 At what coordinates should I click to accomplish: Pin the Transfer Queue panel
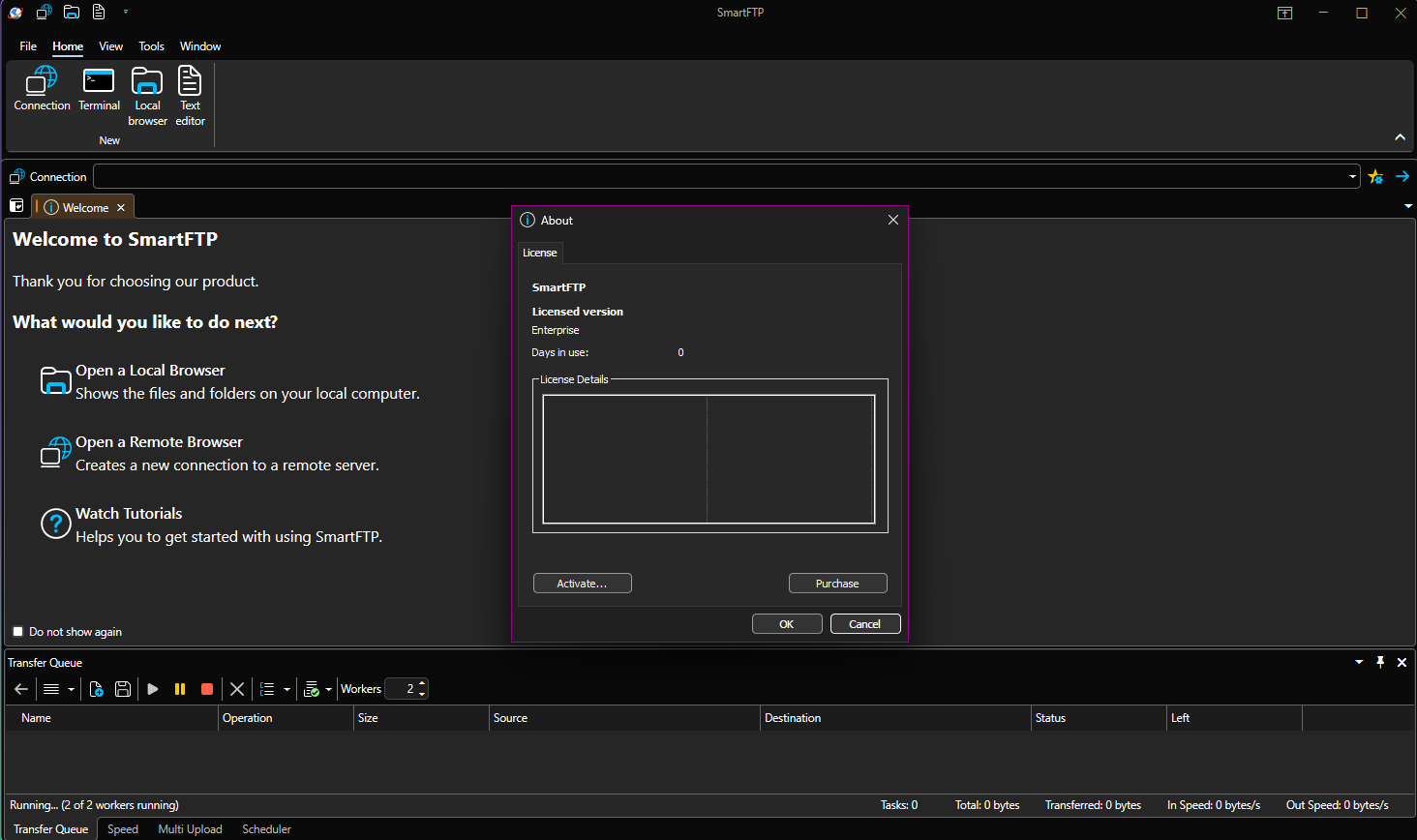tap(1380, 662)
